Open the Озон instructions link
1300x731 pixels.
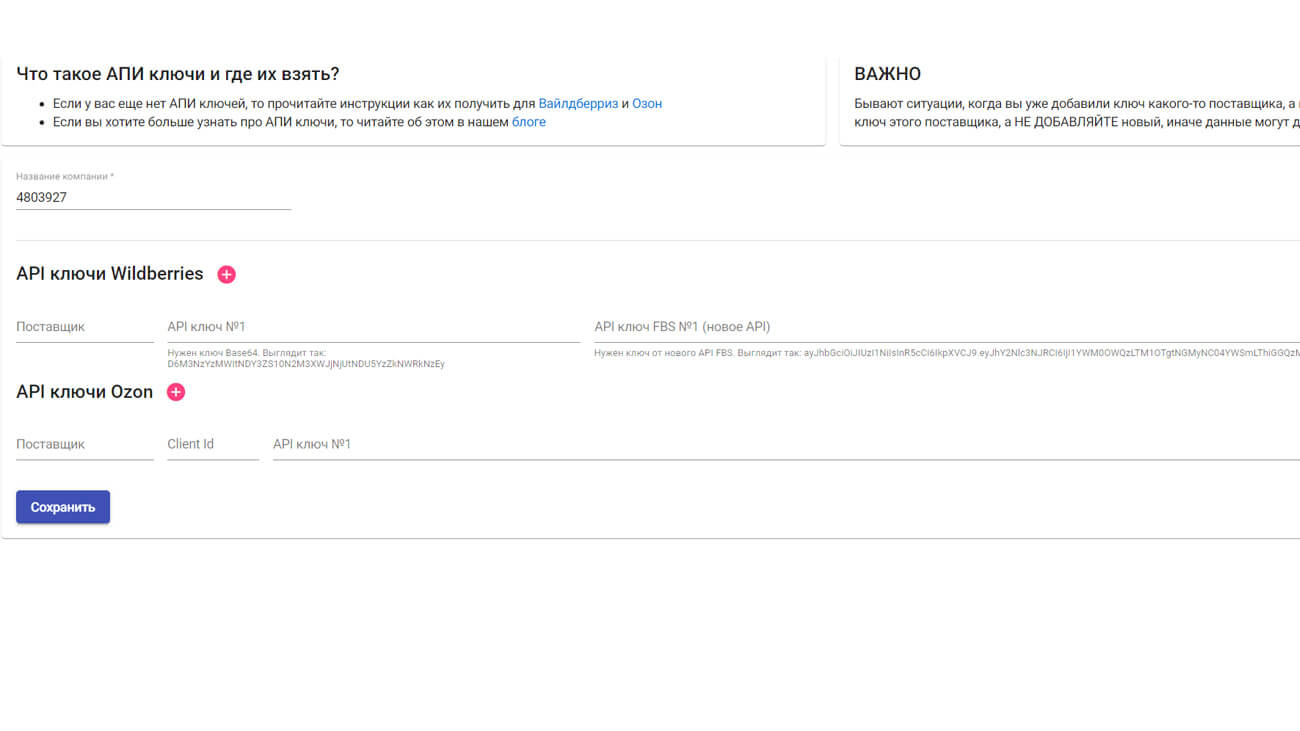pos(647,103)
